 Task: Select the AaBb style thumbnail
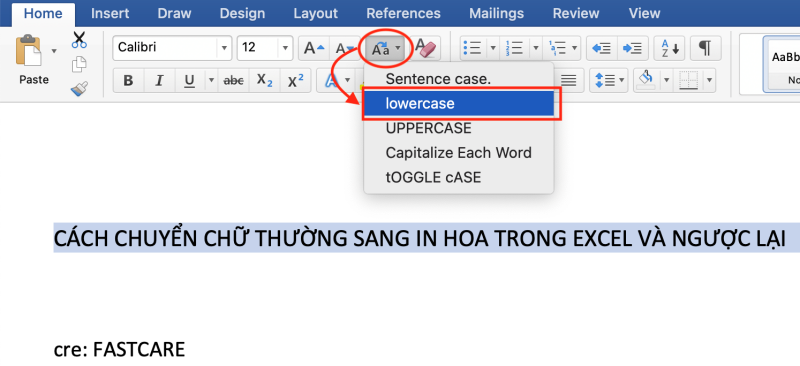[782, 64]
